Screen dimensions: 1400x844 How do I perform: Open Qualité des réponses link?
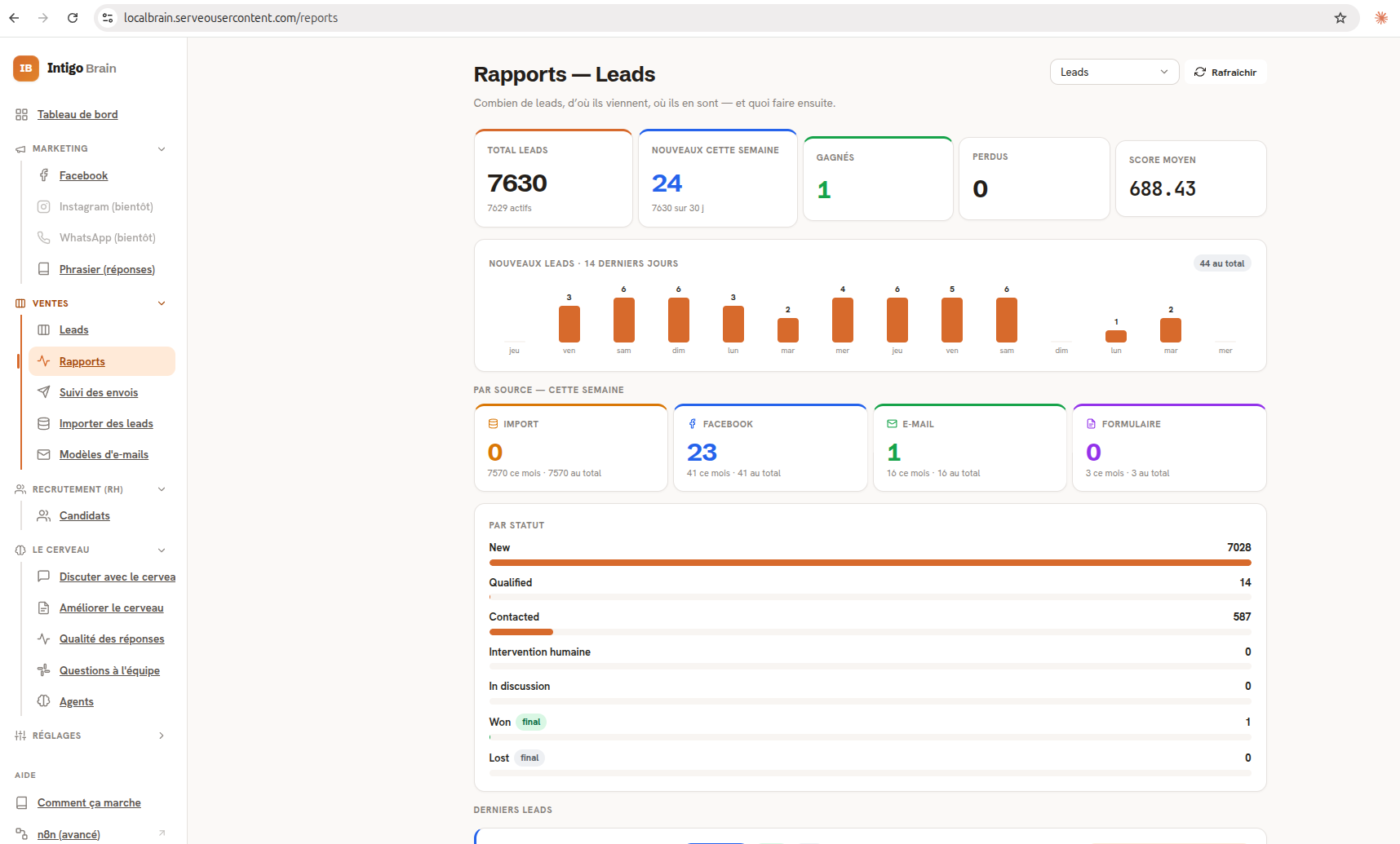point(112,639)
